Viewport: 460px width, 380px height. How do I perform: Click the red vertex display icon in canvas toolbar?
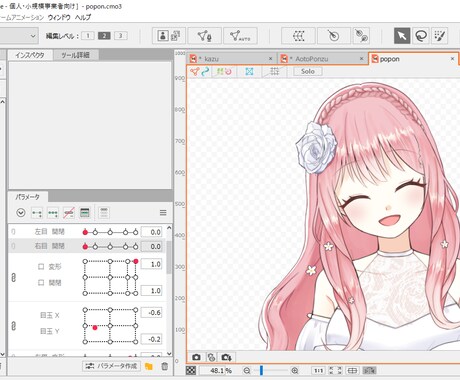(195, 71)
